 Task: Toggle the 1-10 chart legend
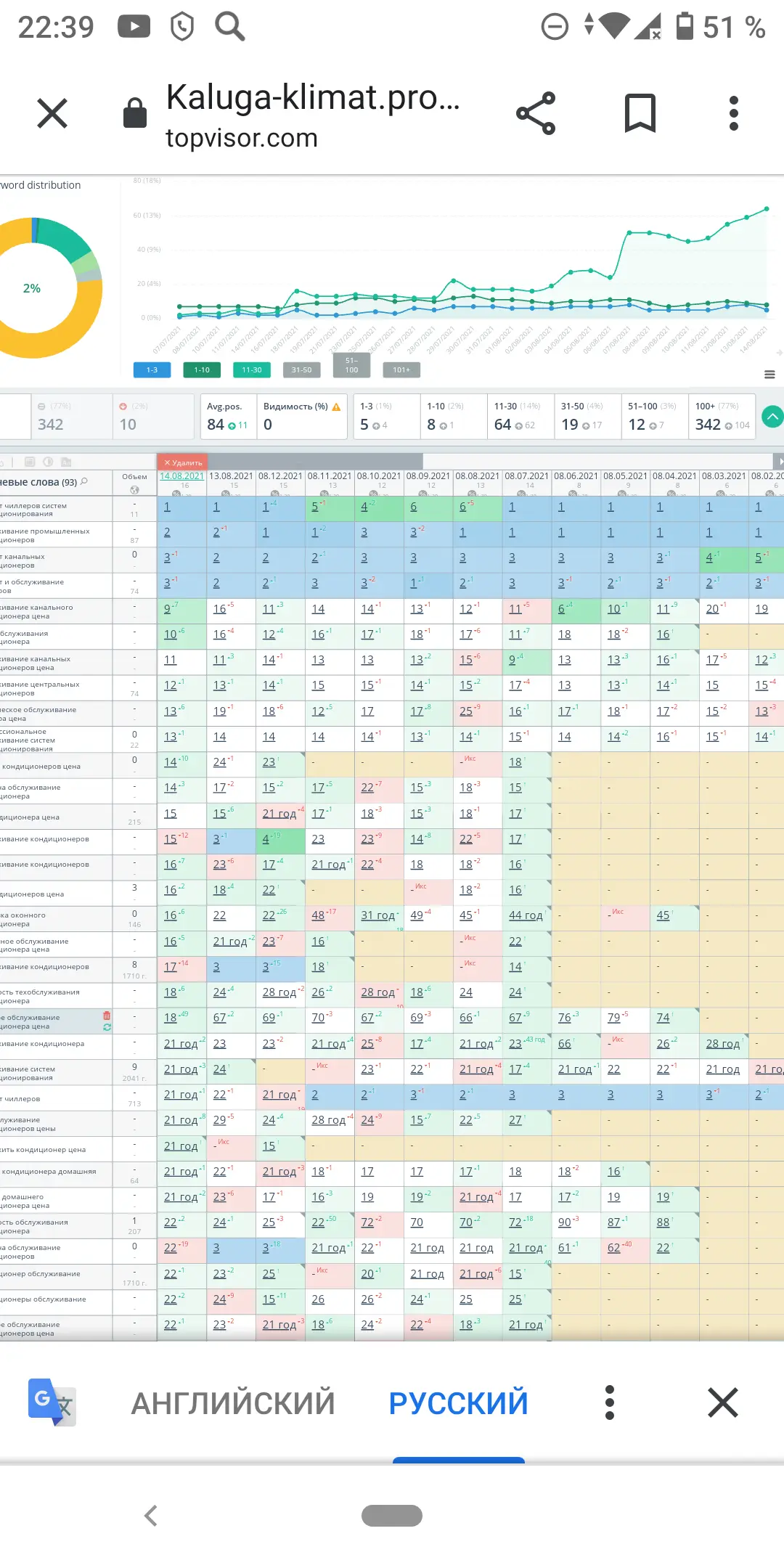coord(202,370)
